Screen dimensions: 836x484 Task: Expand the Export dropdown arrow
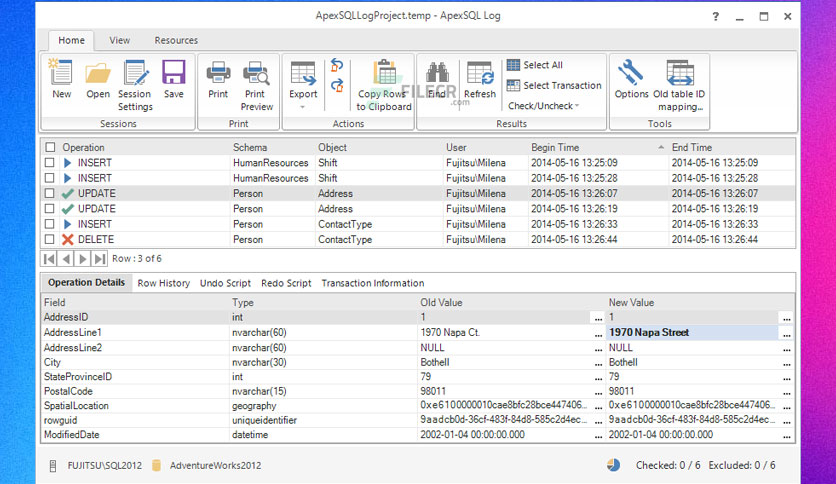(x=303, y=107)
